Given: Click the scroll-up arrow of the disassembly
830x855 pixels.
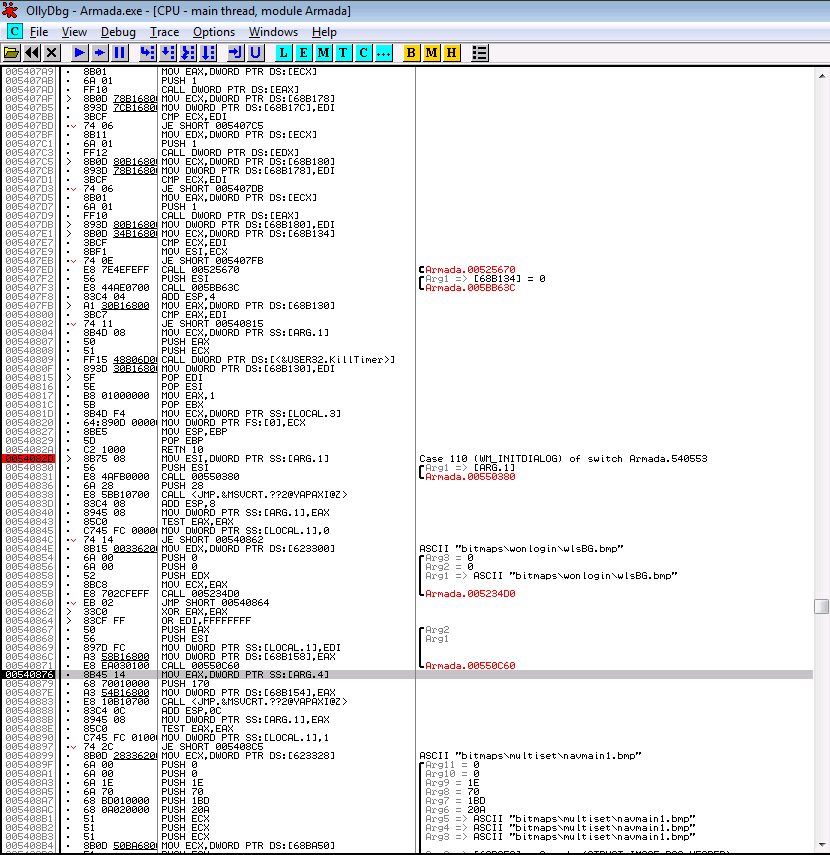Looking at the screenshot, I should tap(821, 76).
